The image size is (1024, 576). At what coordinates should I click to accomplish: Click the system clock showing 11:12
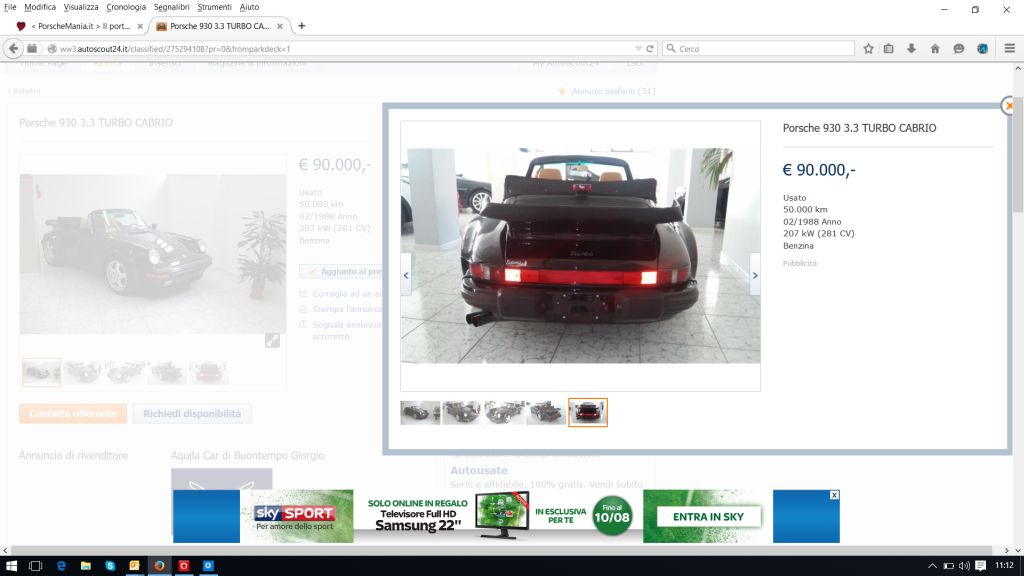[1004, 566]
